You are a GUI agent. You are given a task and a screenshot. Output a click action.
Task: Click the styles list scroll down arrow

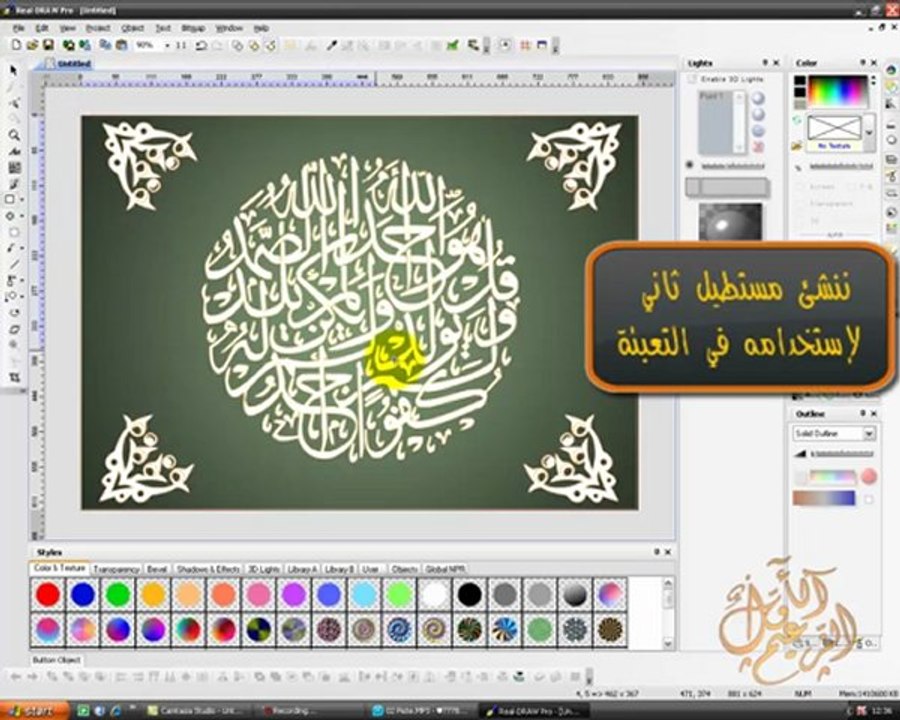(668, 644)
